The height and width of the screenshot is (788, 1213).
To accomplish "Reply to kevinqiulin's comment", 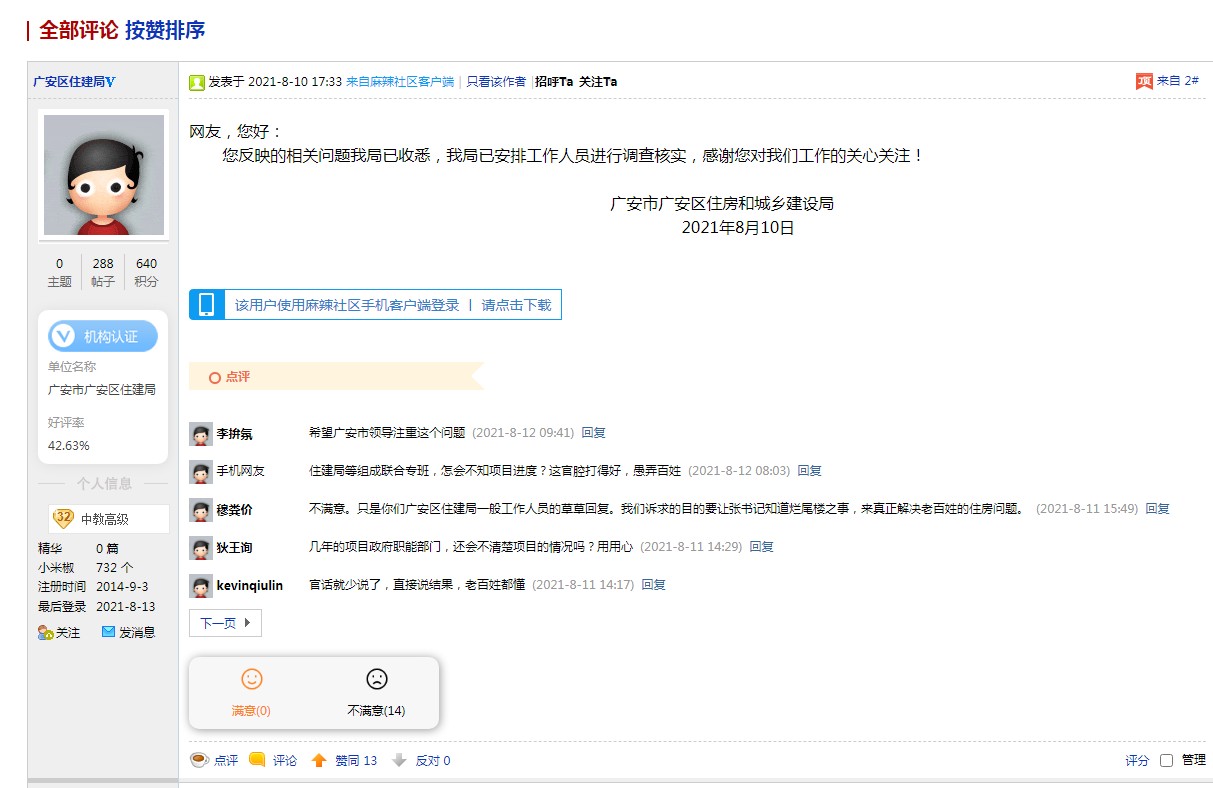I will pyautogui.click(x=654, y=585).
